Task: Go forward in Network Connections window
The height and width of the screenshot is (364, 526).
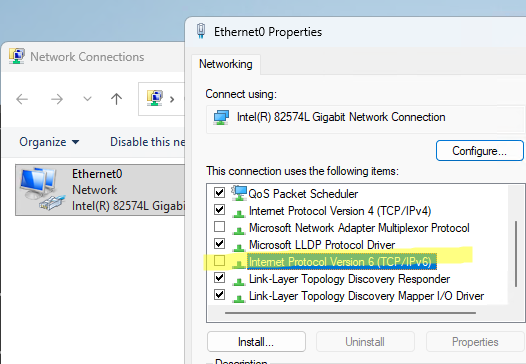Action: pyautogui.click(x=57, y=99)
